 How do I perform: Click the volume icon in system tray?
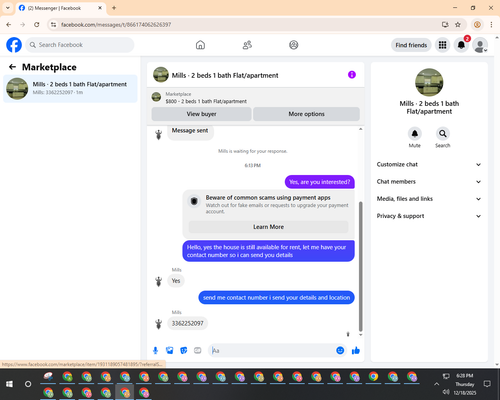coord(446,392)
